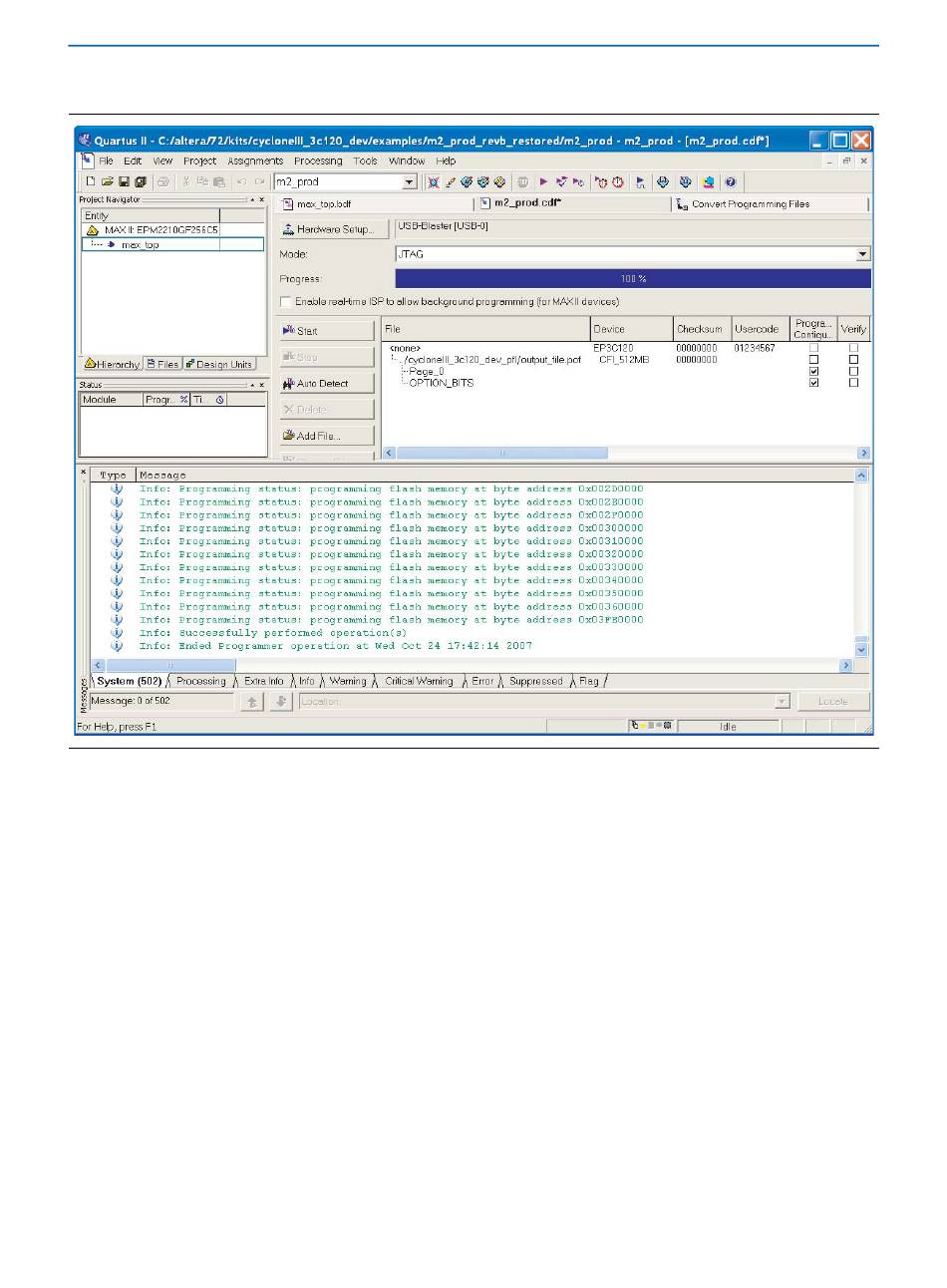
Task: Click the New file toolbar icon
Action: (x=90, y=181)
